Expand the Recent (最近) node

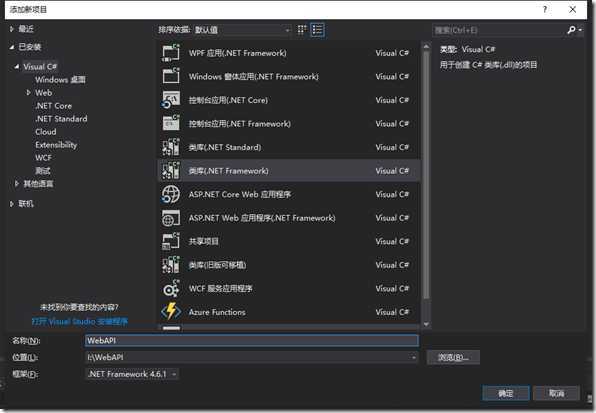(12, 28)
